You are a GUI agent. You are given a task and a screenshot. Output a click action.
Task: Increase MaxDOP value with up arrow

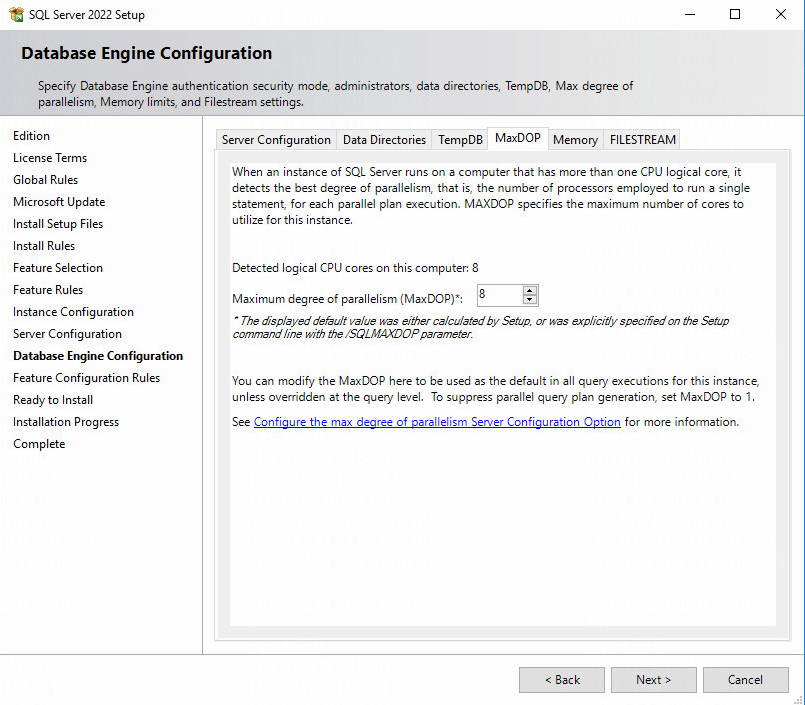click(530, 291)
